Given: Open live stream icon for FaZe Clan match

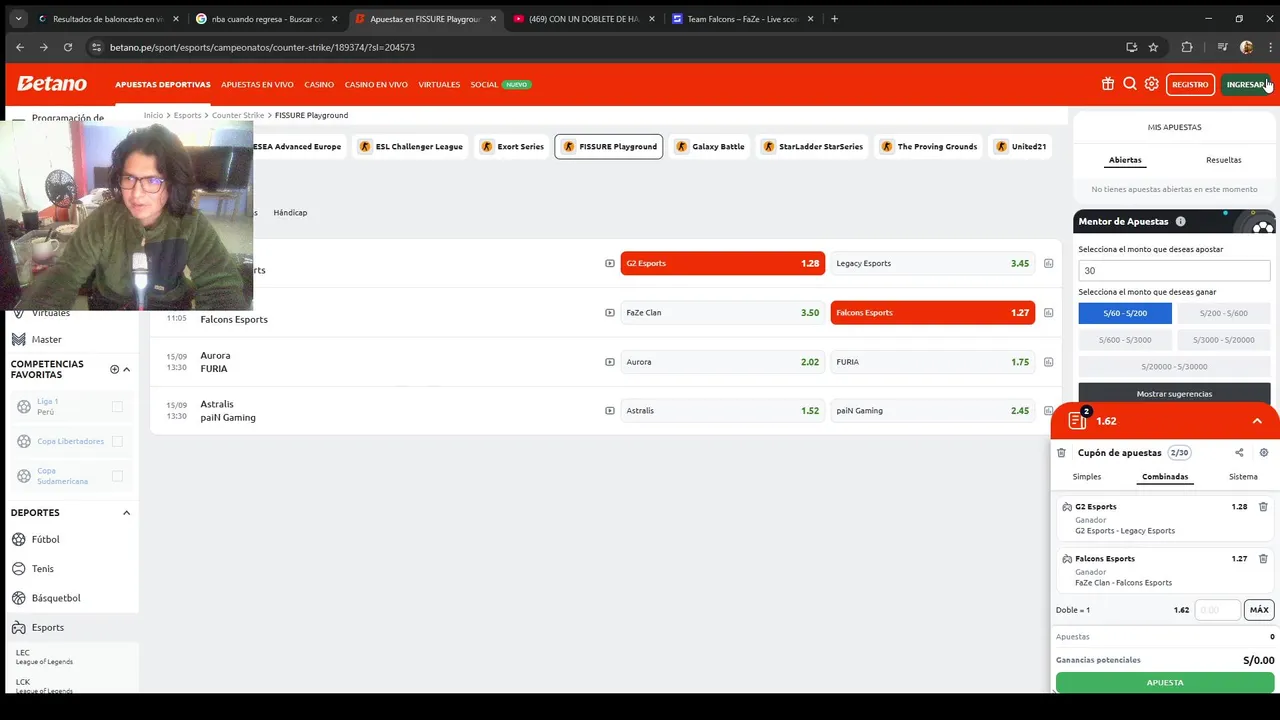Looking at the screenshot, I should coord(610,312).
